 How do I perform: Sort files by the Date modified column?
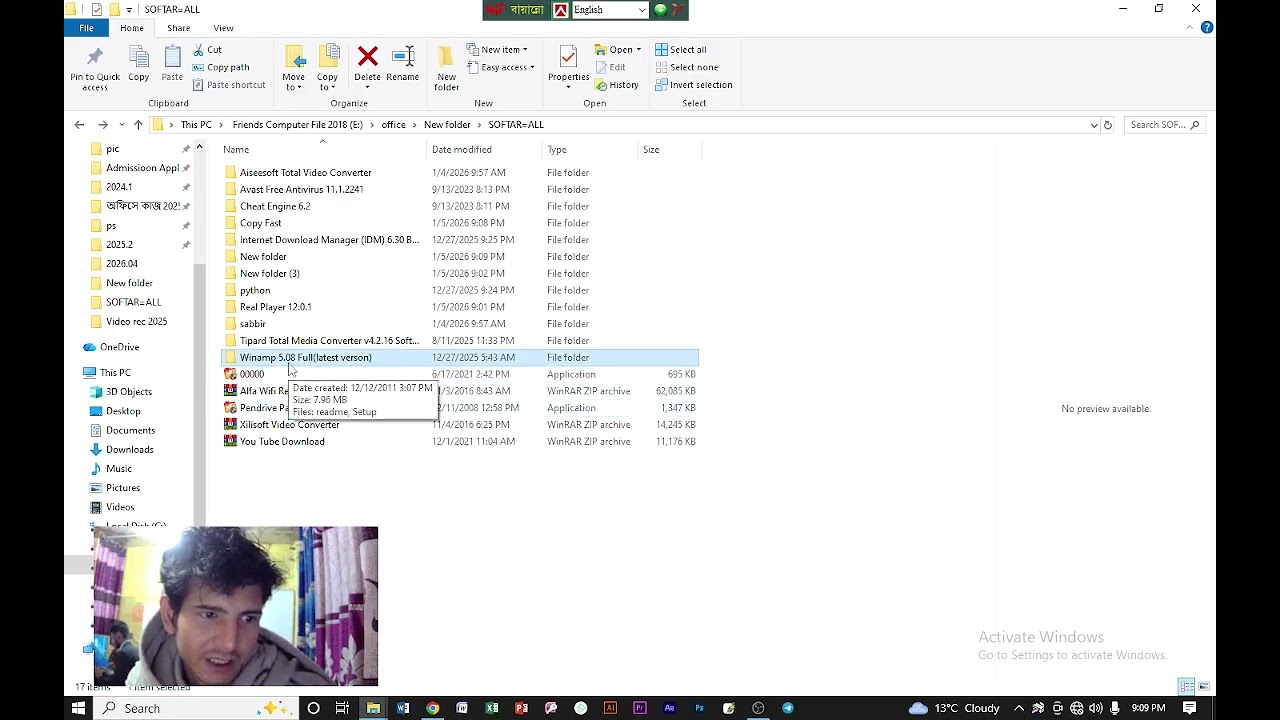(x=485, y=149)
